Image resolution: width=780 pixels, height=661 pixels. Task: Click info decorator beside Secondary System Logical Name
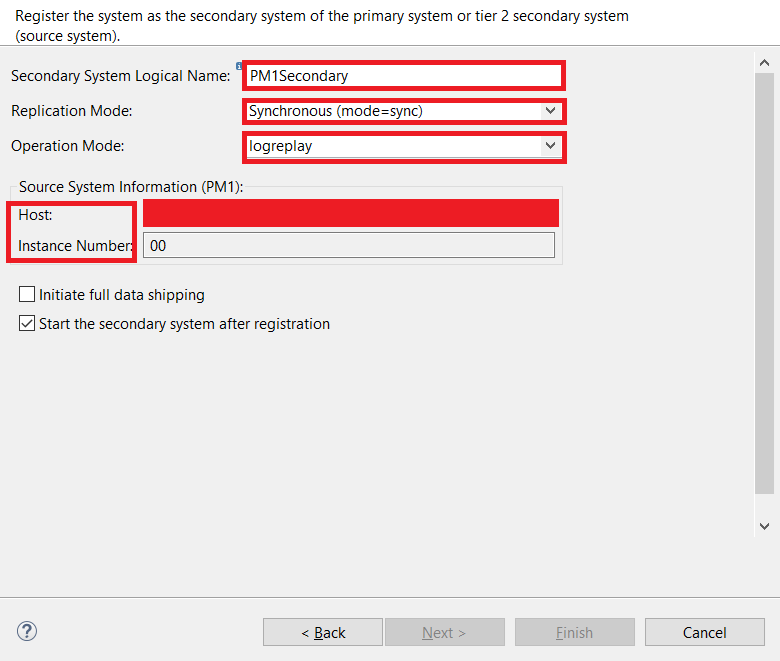[239, 66]
